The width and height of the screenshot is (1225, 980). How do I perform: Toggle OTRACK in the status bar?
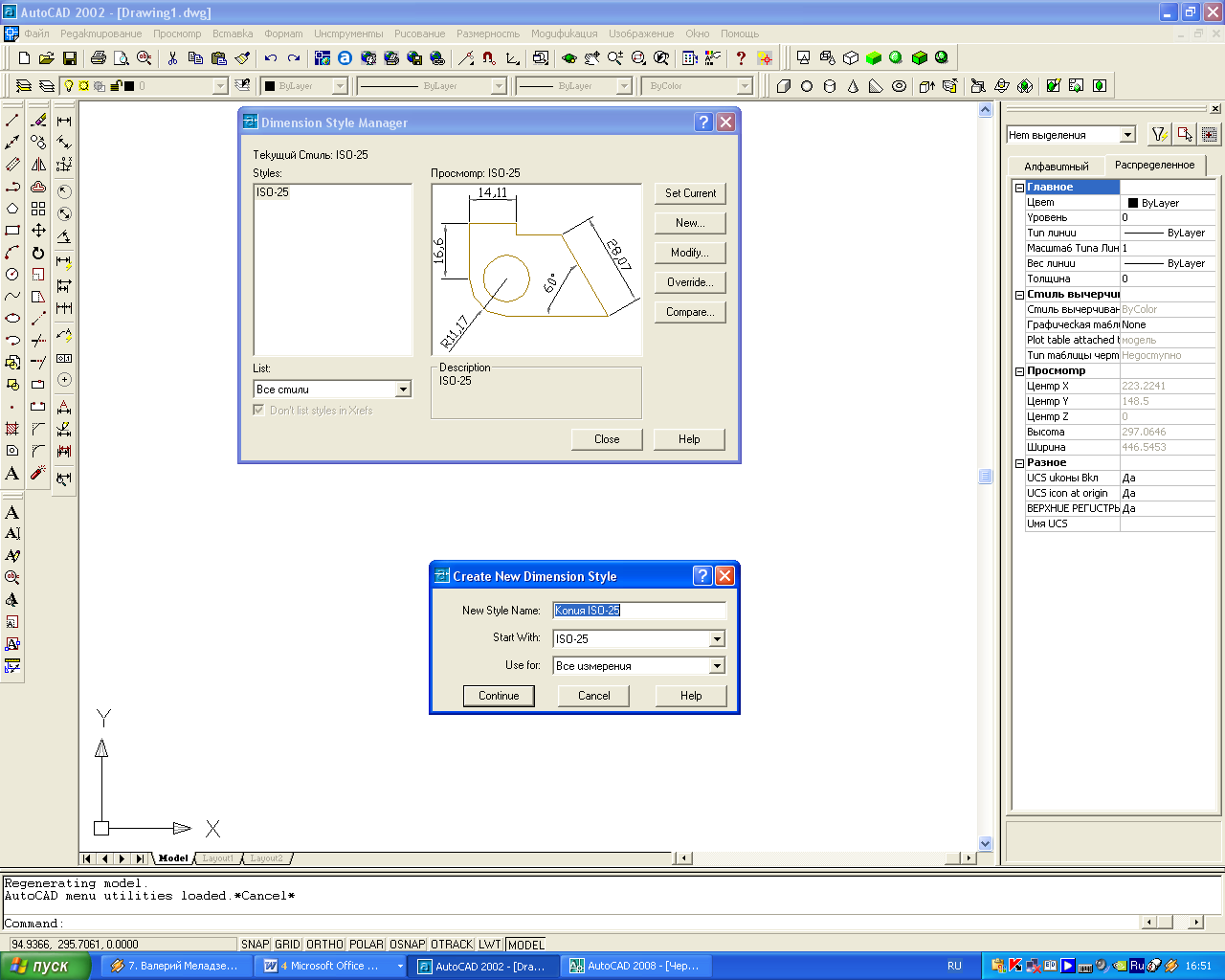tap(452, 945)
